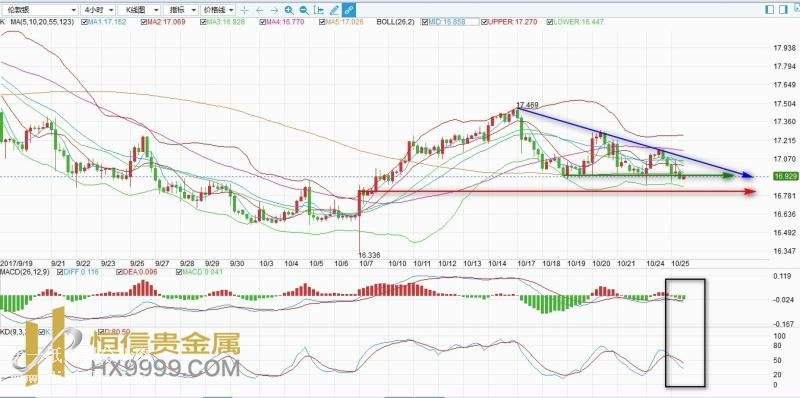The width and height of the screenshot is (800, 398).
Task: Open the 伦敦银 symbol dropdown
Action: coord(39,10)
